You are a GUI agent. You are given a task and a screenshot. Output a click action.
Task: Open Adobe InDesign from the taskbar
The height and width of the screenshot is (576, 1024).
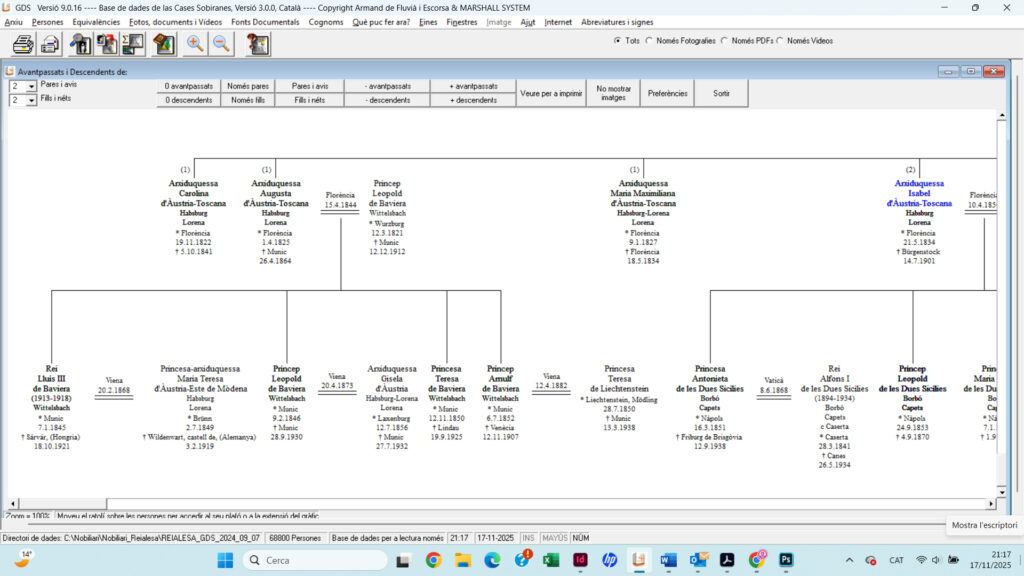581,560
